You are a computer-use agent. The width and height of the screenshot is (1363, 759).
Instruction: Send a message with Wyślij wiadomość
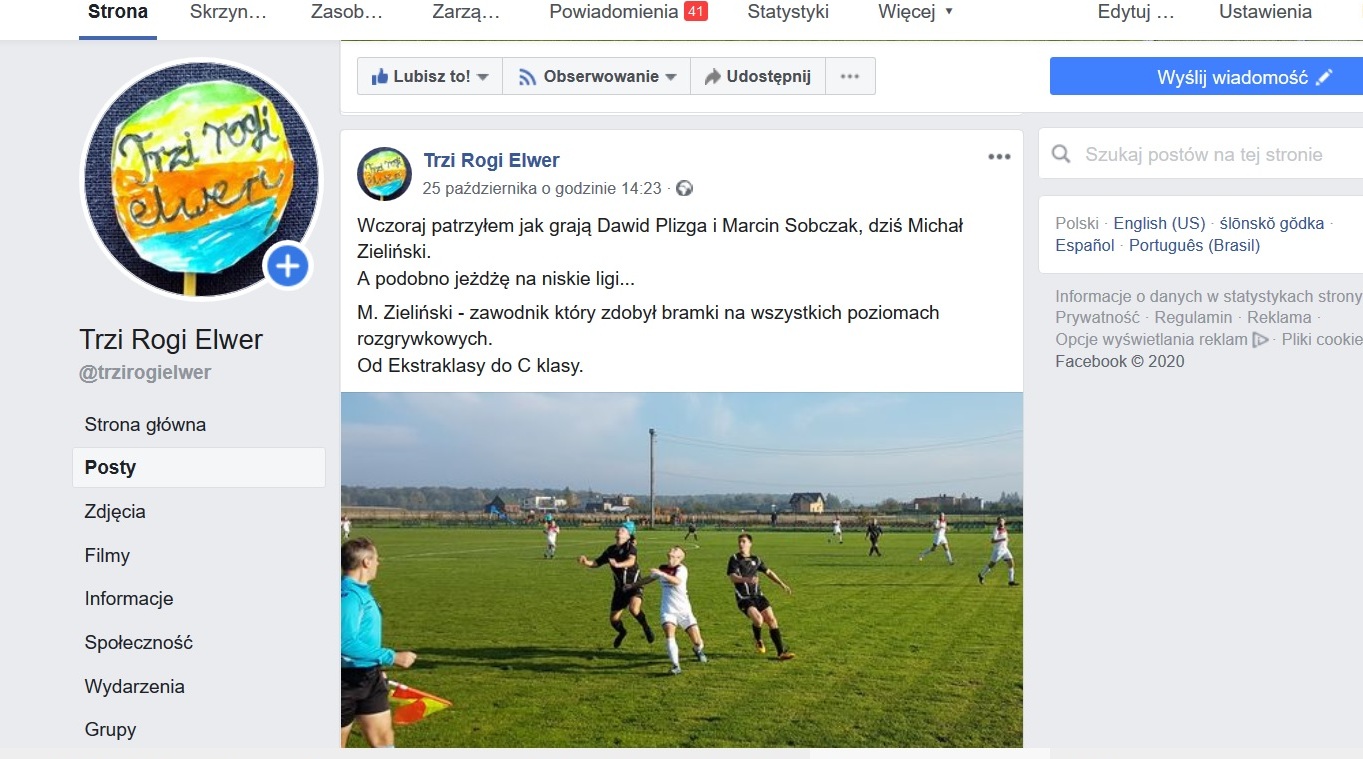1206,77
